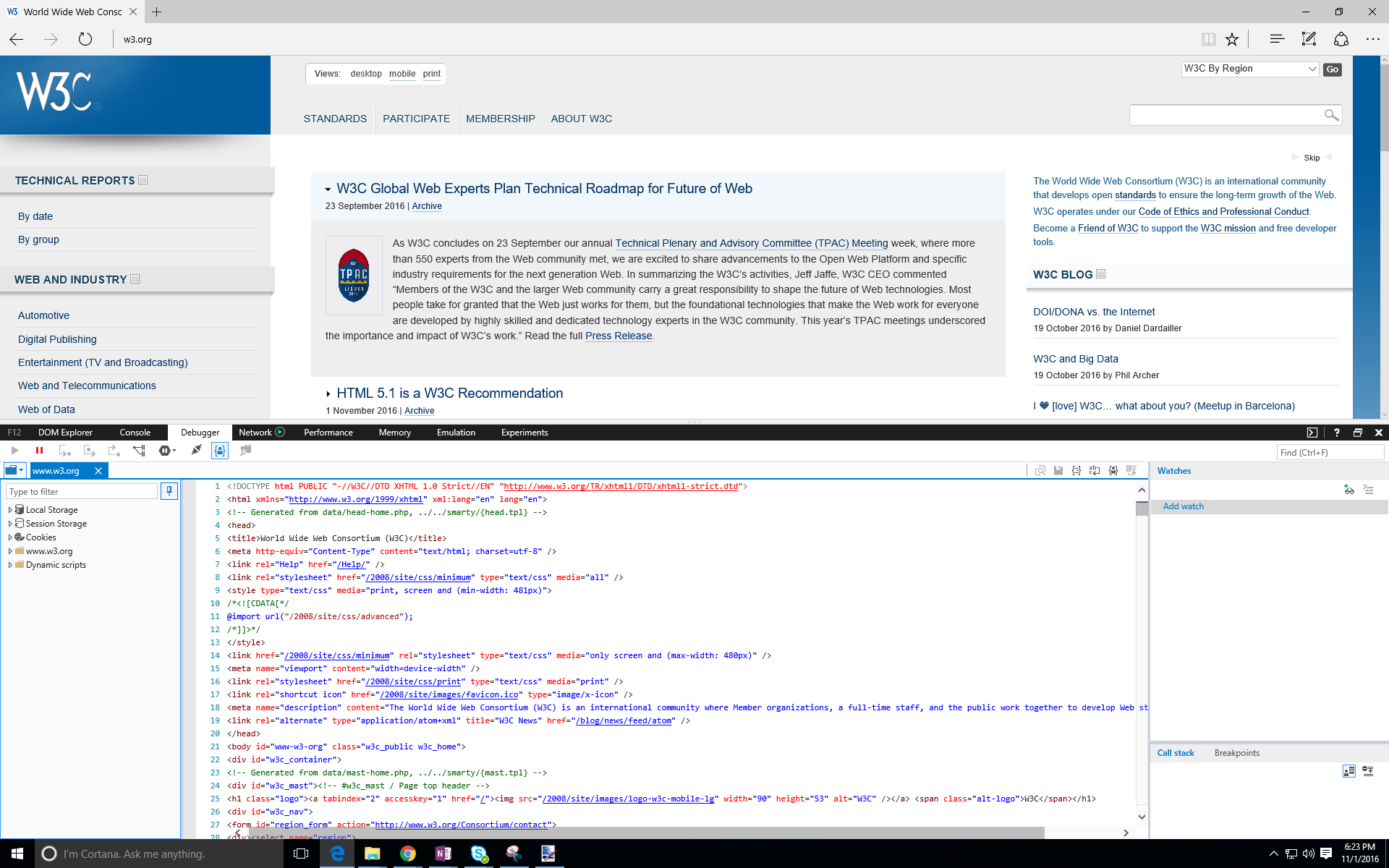1389x868 pixels.
Task: Select the print view link
Action: [432, 74]
